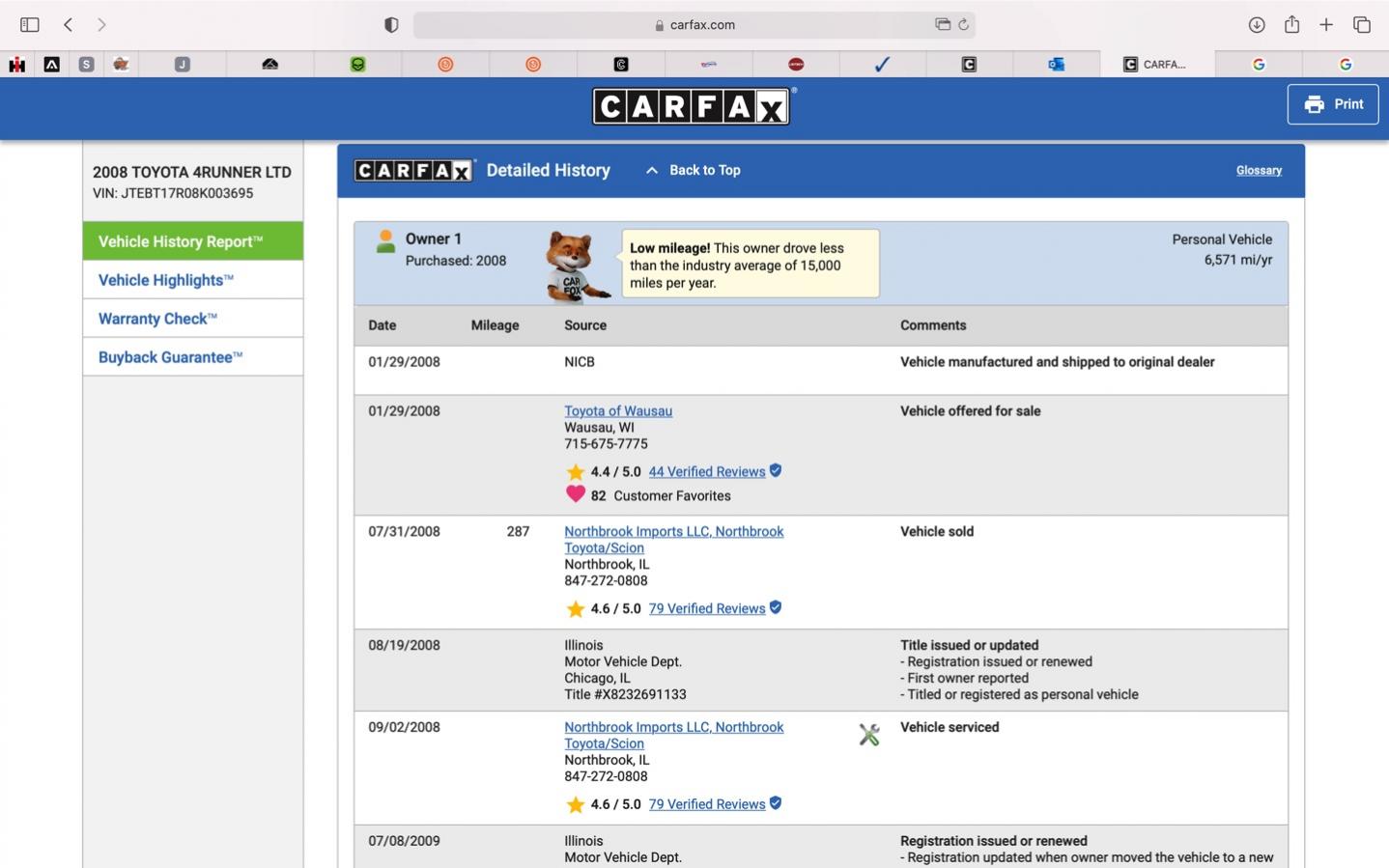Open the downloads icon in toolbar
Screen dimensions: 1389x868
point(1257,25)
